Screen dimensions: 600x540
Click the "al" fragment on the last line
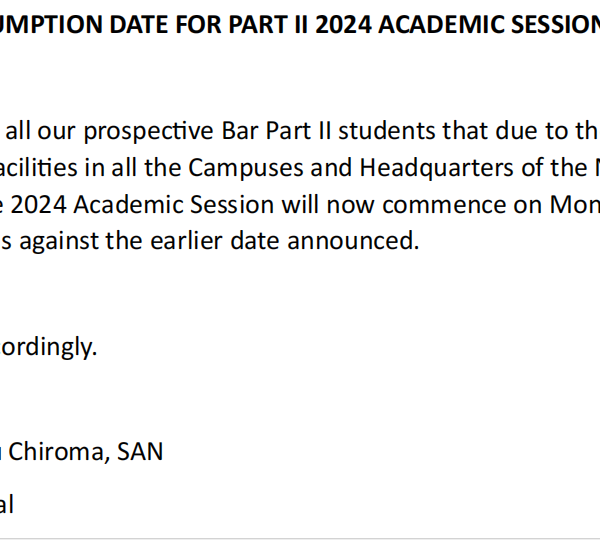(x=7, y=504)
